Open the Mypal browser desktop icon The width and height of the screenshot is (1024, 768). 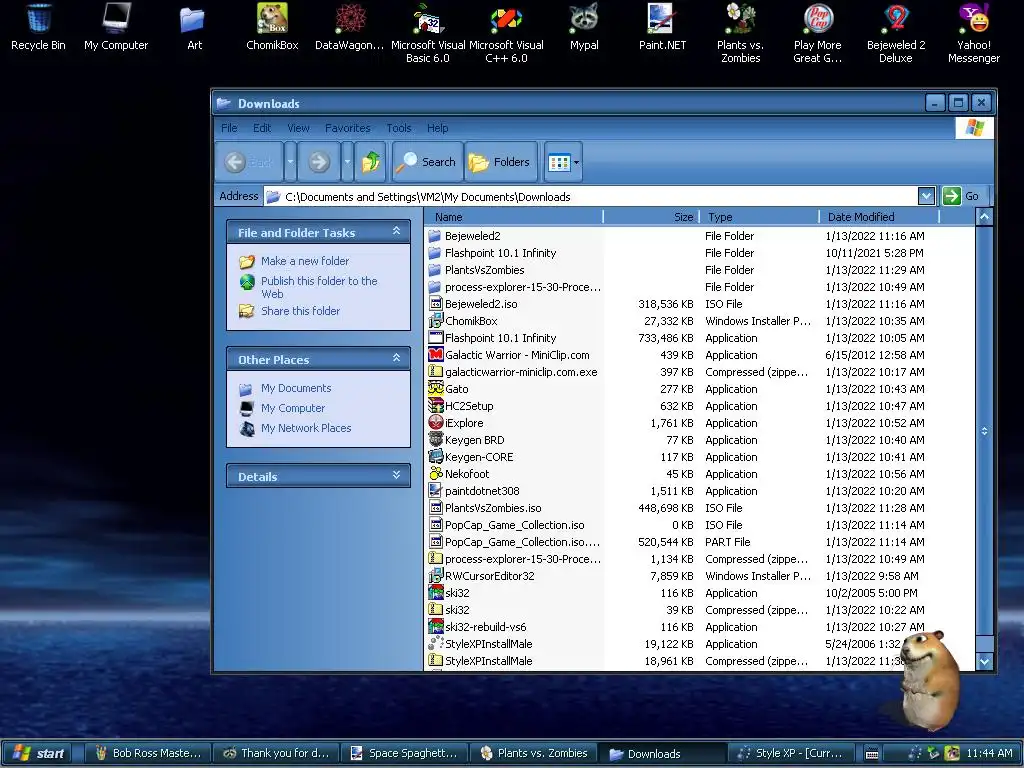click(584, 26)
